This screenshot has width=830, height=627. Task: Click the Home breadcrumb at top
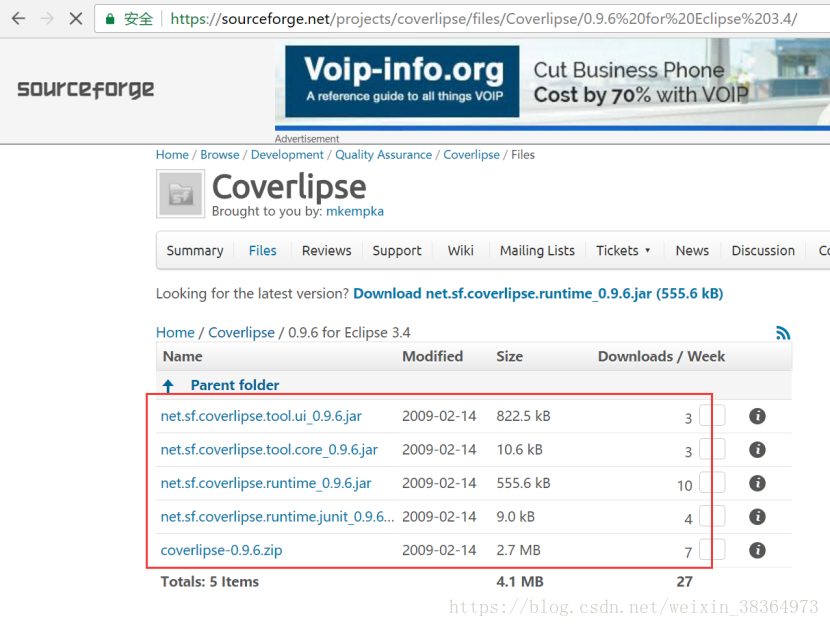[172, 155]
